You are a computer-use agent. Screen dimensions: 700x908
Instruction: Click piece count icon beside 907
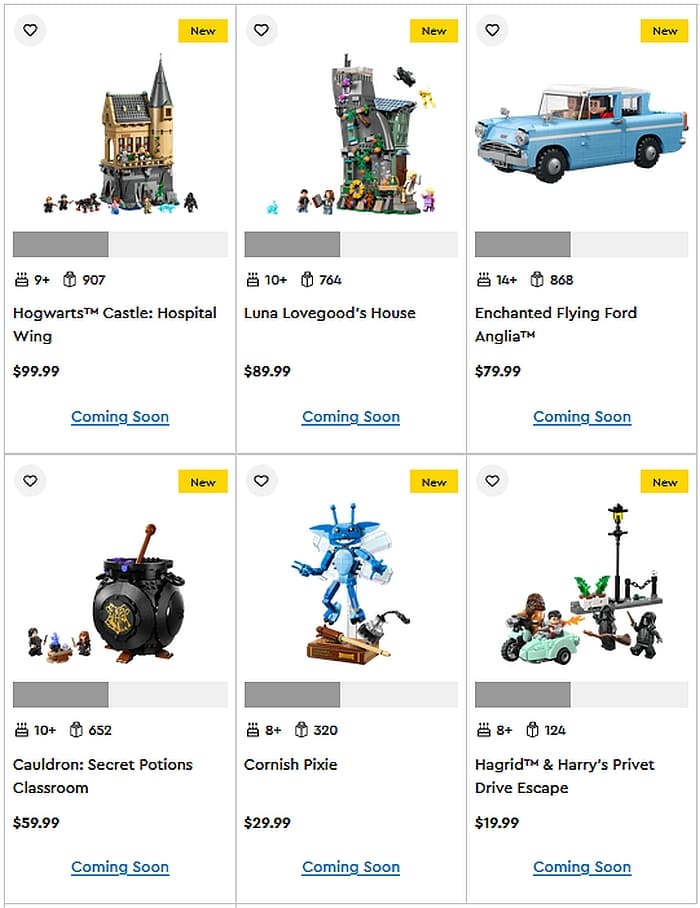tap(69, 280)
